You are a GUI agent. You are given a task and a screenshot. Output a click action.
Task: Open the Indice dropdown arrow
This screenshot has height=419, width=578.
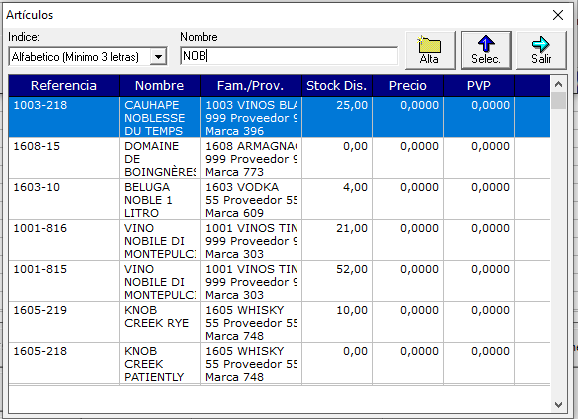(159, 57)
